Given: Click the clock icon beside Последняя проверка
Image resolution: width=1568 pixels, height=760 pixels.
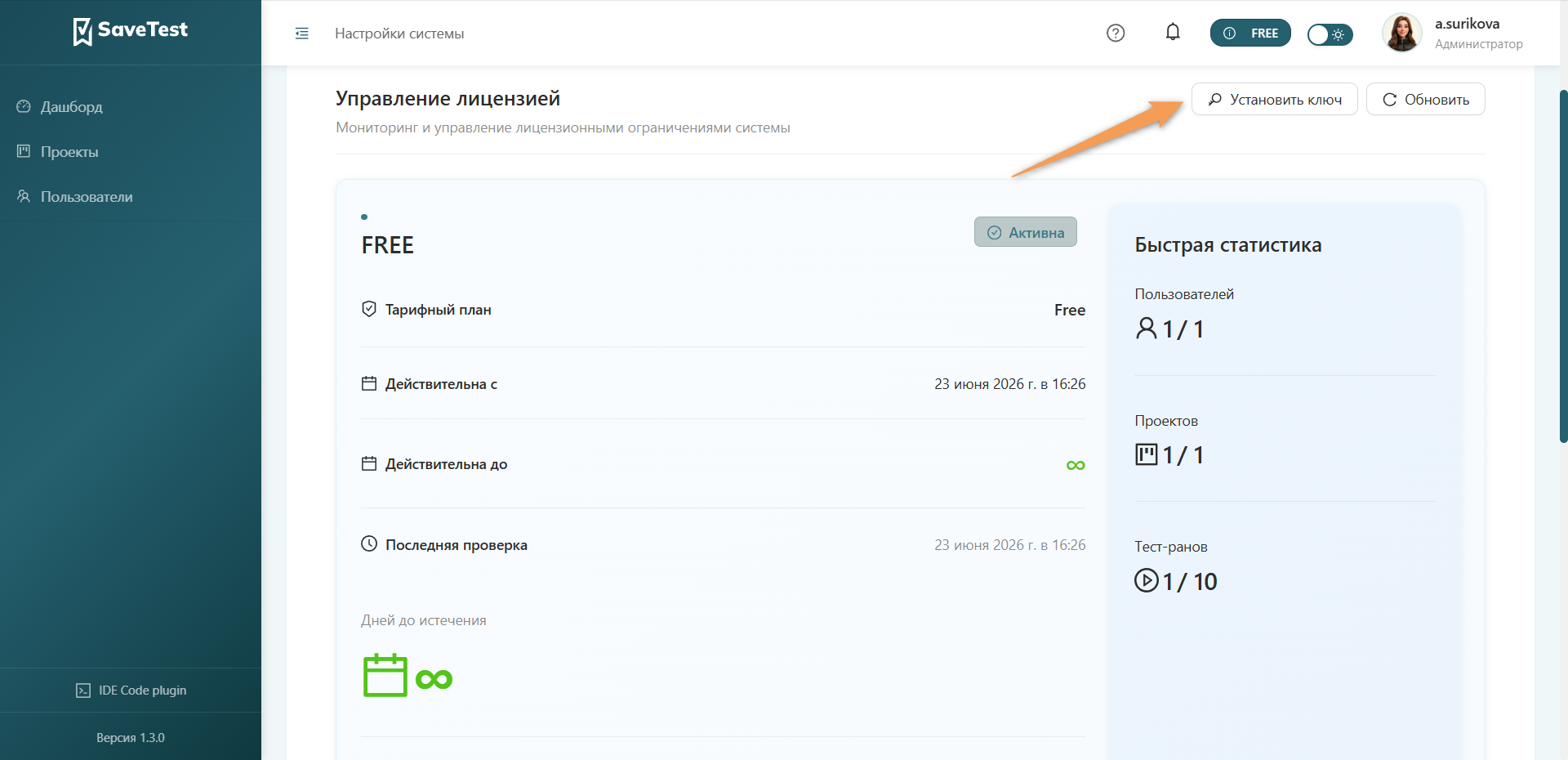Looking at the screenshot, I should (369, 544).
